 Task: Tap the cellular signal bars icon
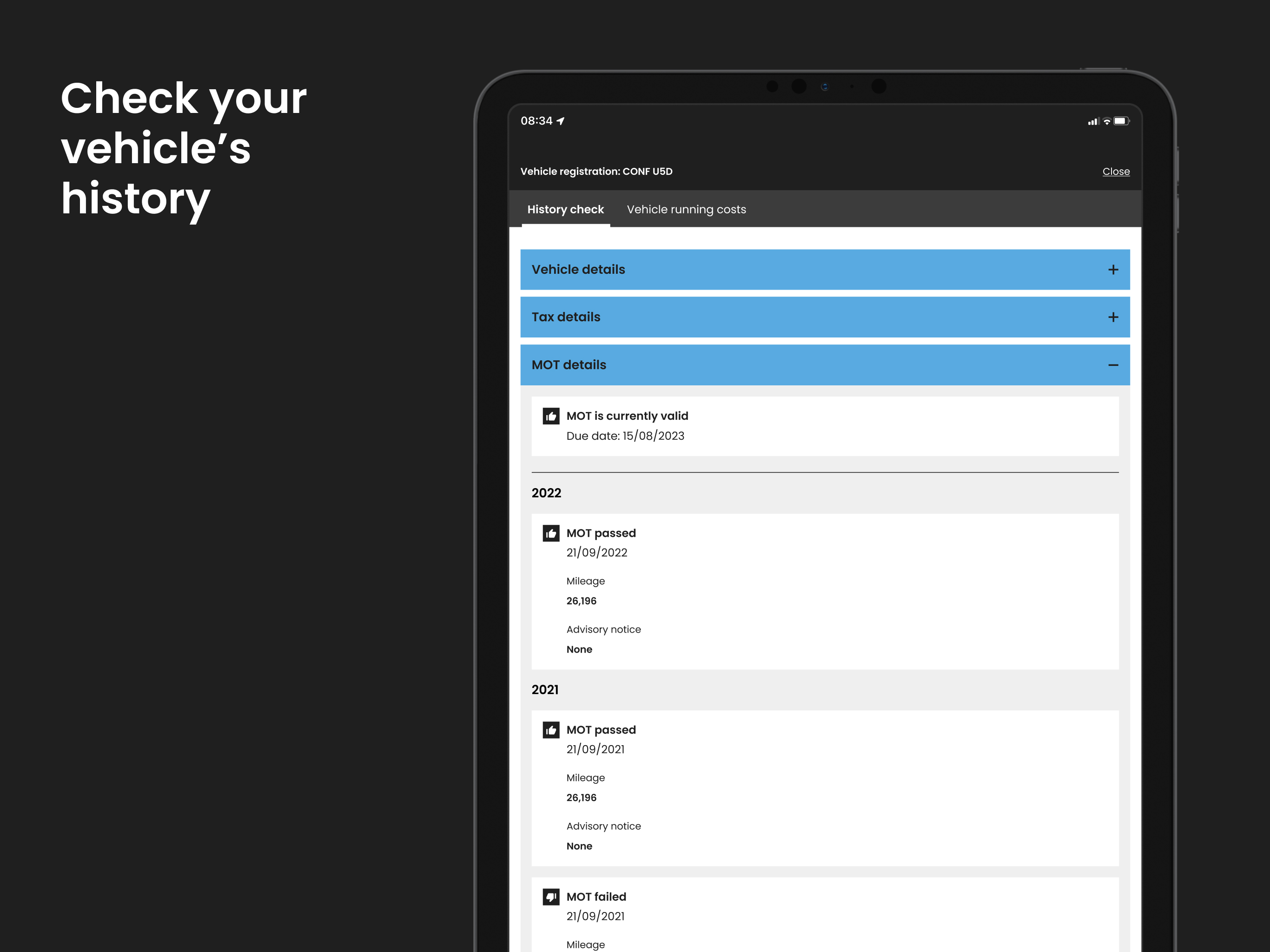[x=1092, y=122]
